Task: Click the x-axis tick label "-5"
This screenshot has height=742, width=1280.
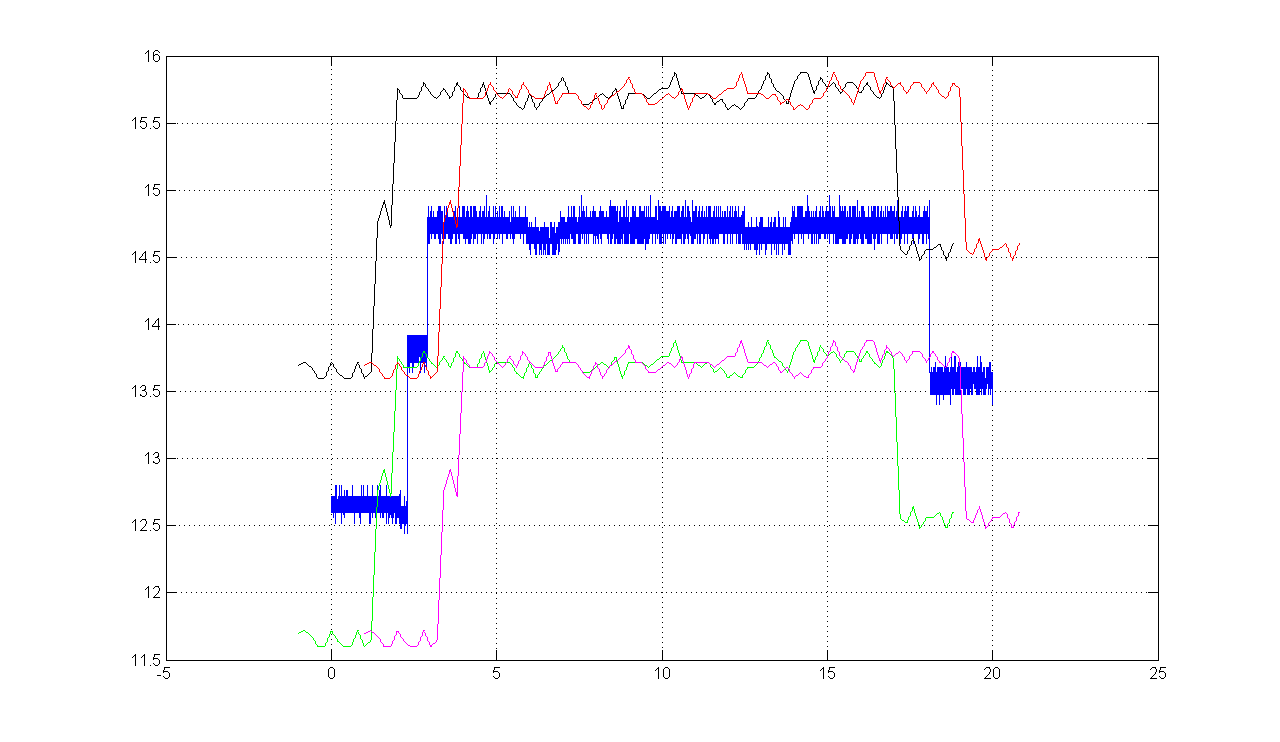Action: 166,674
